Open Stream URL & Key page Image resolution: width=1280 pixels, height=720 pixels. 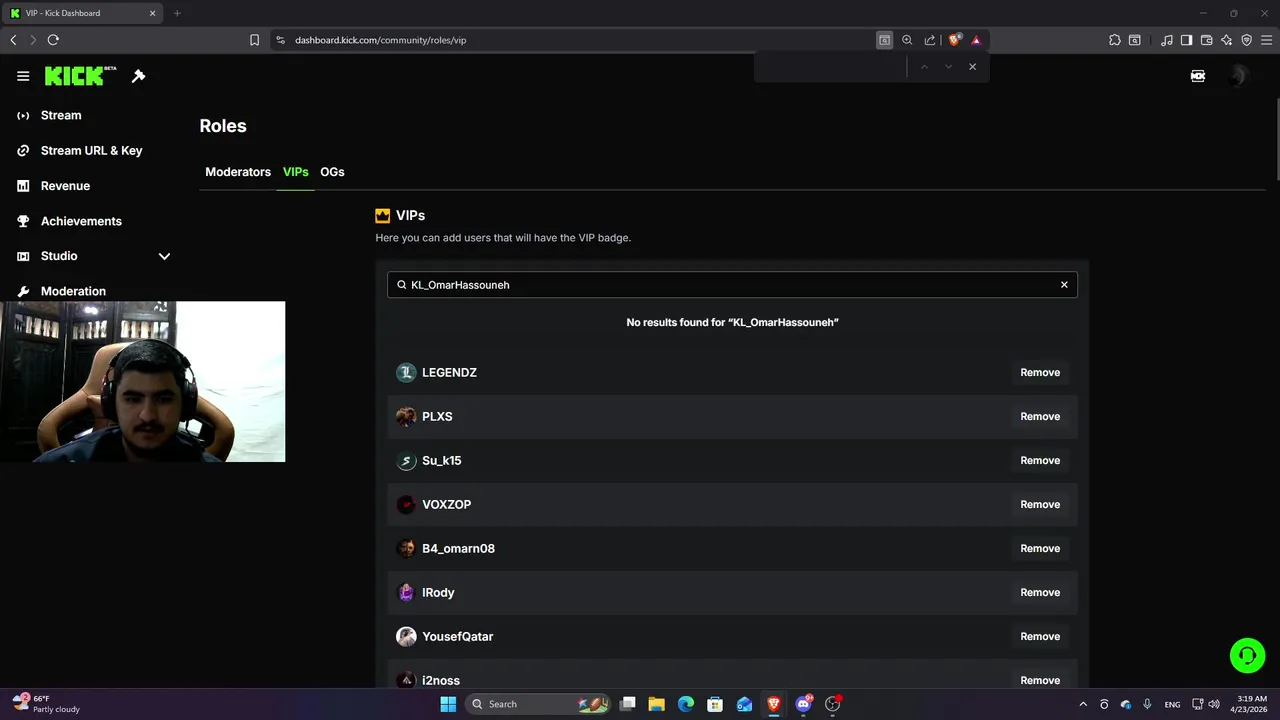point(94,150)
